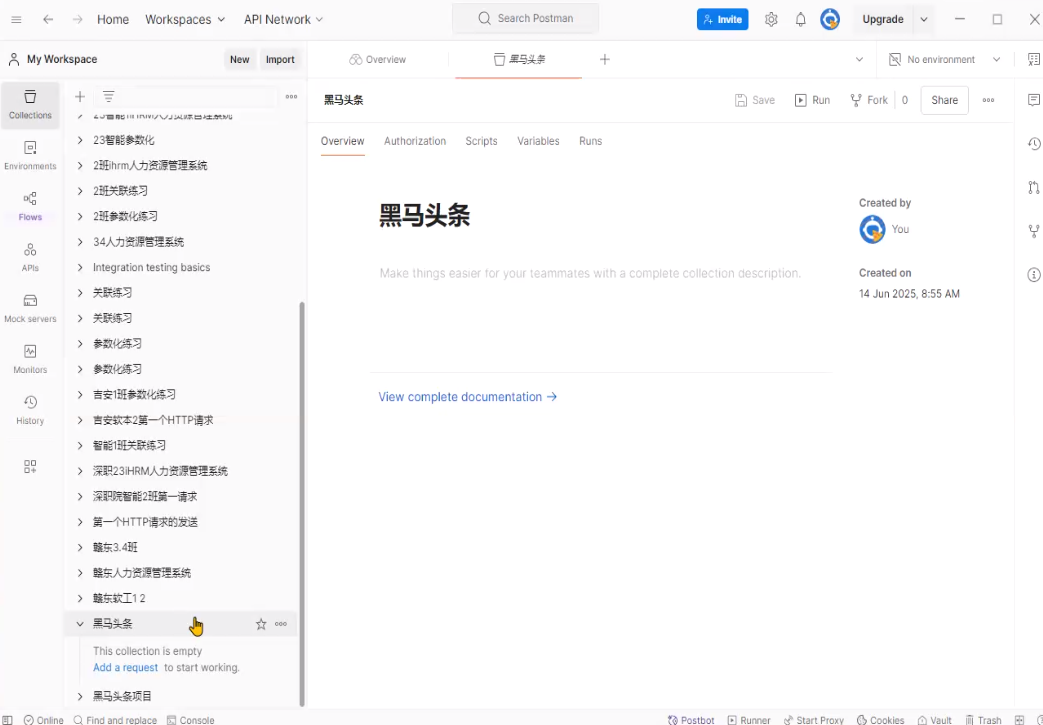Open the Workspaces dropdown
The image size is (1043, 725).
click(x=185, y=19)
